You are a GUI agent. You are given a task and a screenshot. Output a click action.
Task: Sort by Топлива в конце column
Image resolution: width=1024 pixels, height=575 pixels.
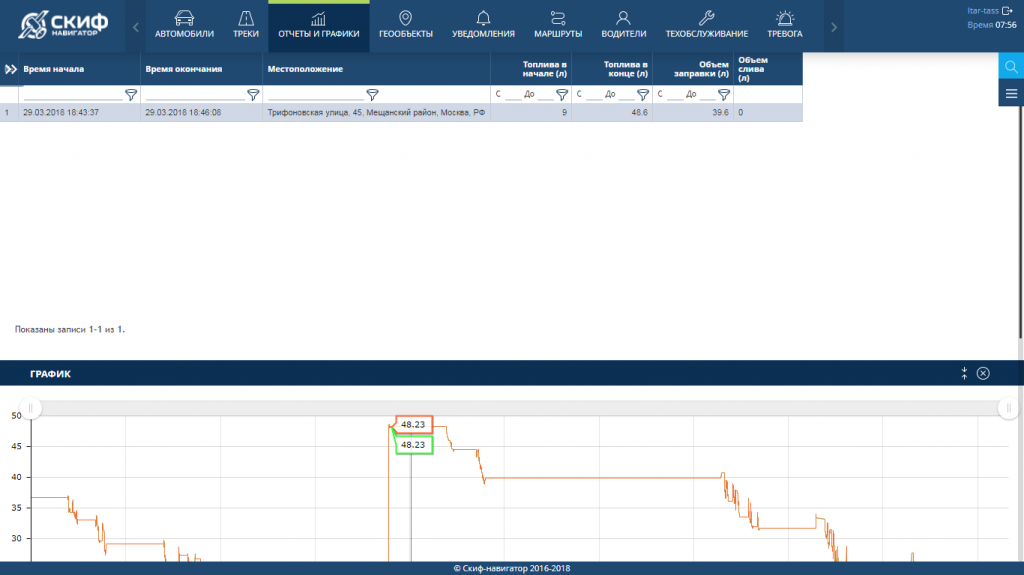626,69
